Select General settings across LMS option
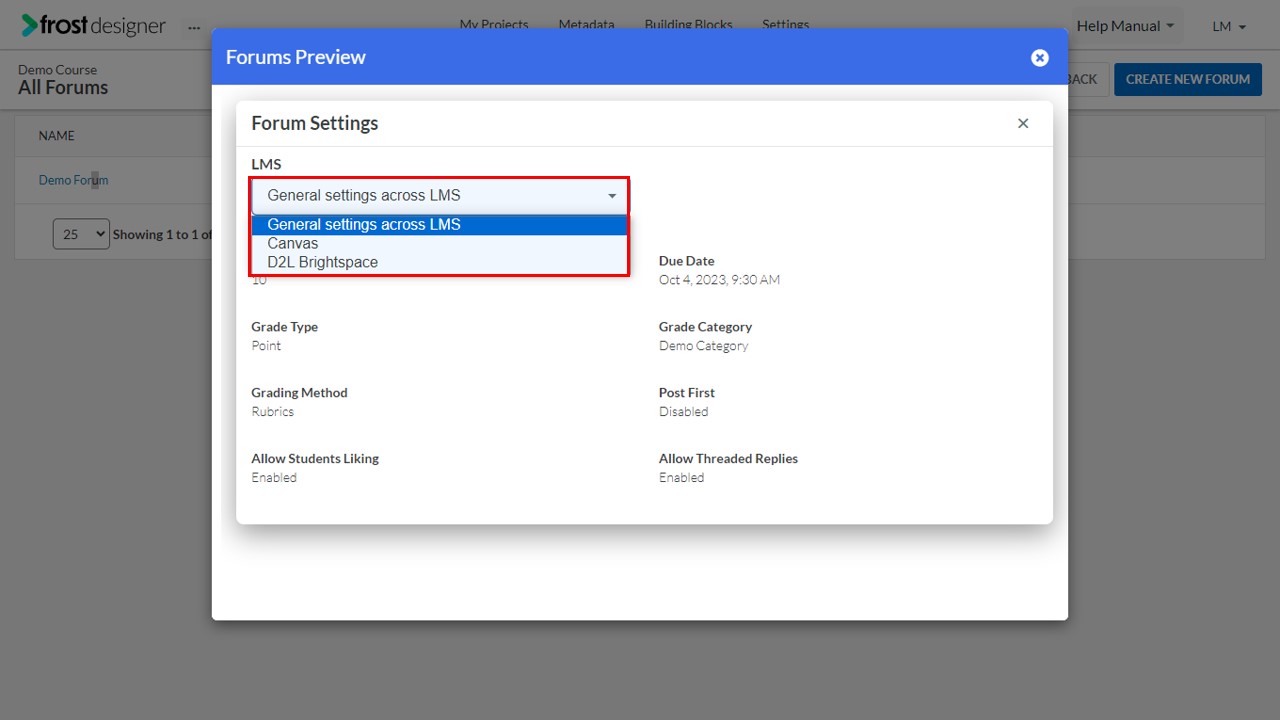This screenshot has height=720, width=1280. pos(440,225)
